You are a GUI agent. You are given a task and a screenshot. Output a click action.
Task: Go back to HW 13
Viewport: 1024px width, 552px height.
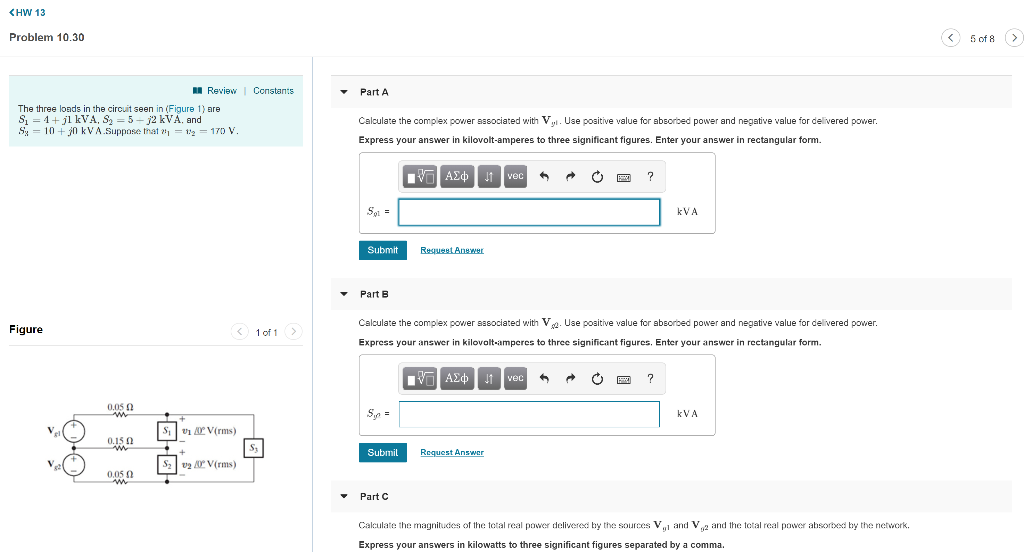(x=27, y=12)
